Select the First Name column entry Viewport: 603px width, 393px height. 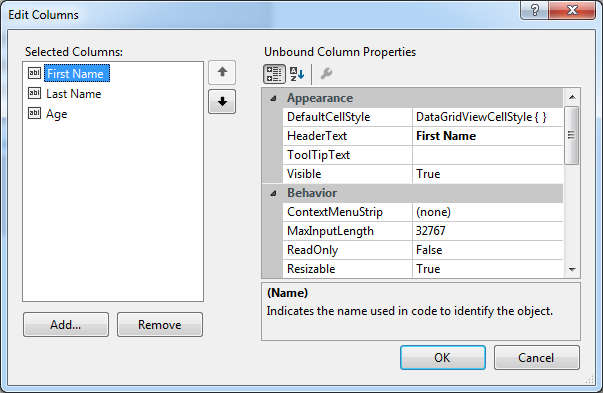77,73
